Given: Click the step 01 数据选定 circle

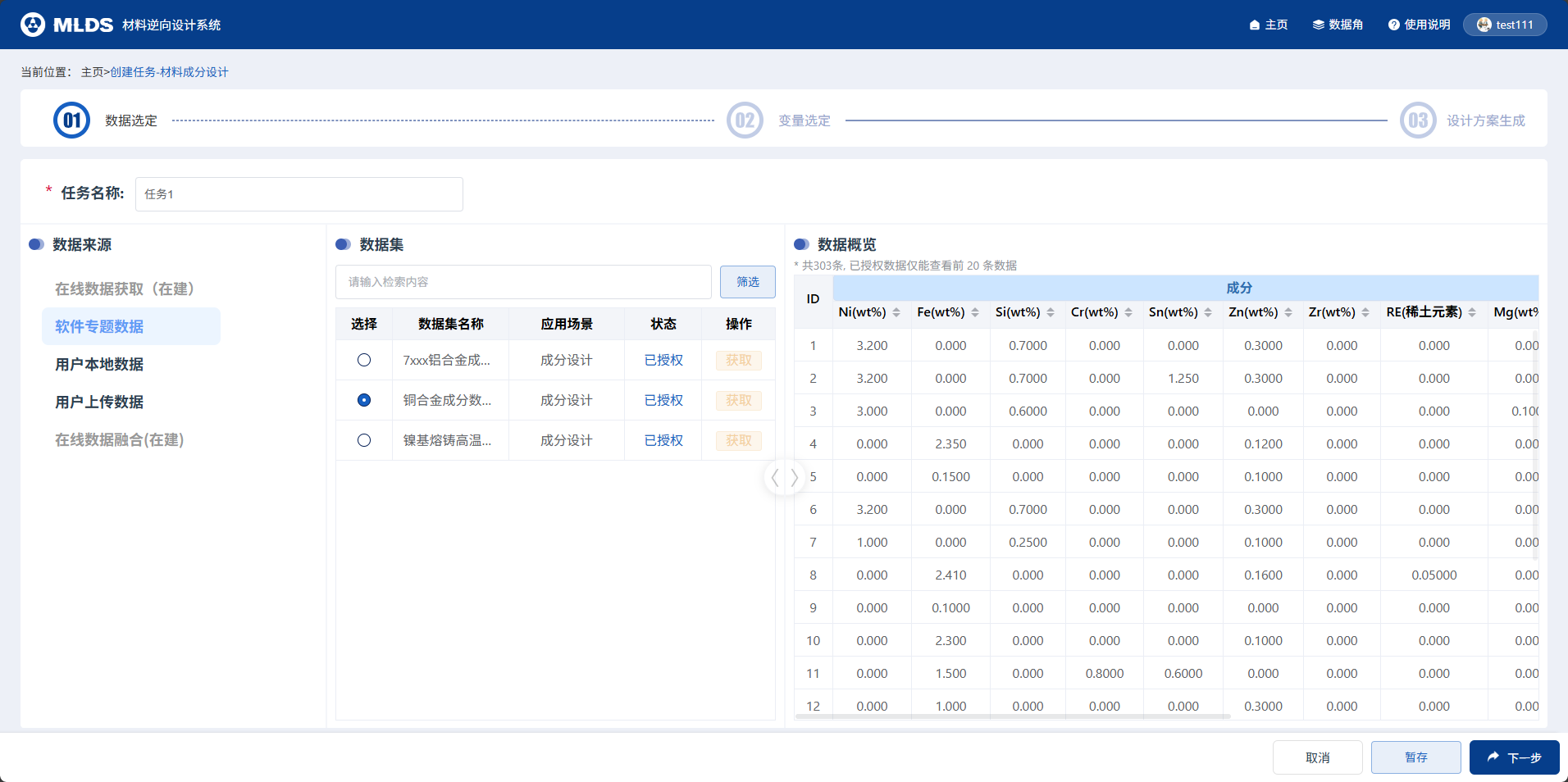Looking at the screenshot, I should (x=71, y=120).
